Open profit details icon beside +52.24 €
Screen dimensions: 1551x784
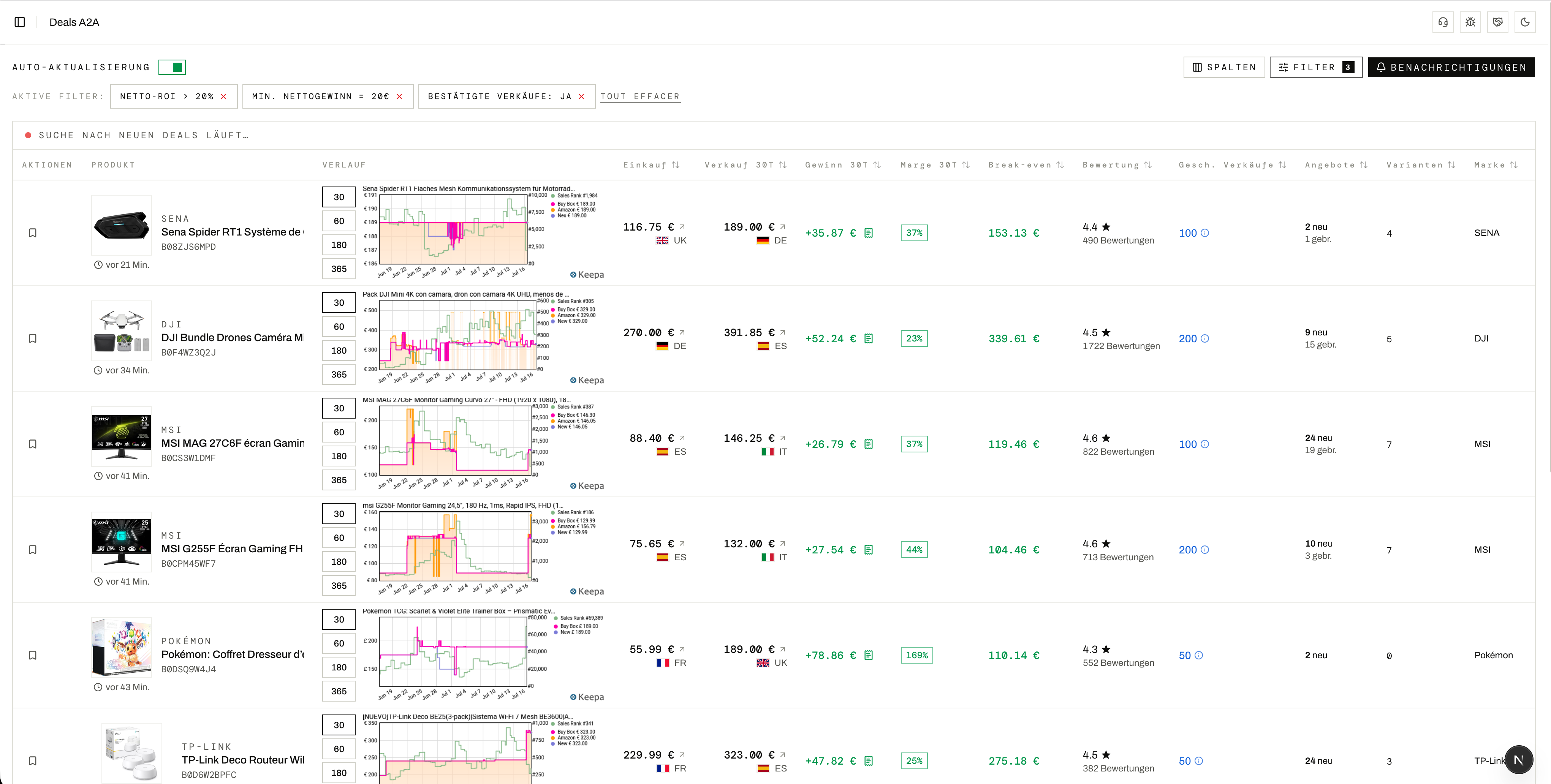pyautogui.click(x=868, y=339)
